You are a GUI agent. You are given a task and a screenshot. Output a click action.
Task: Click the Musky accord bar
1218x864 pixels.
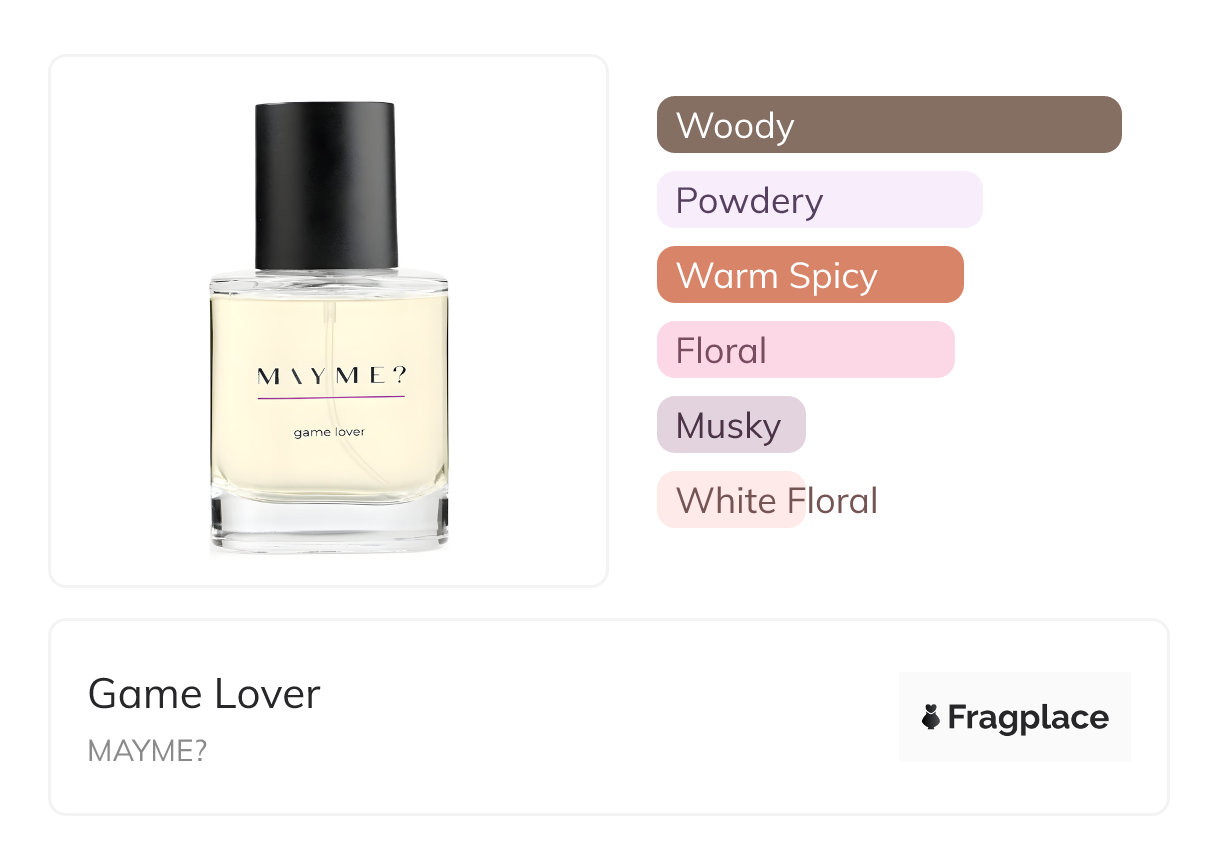(731, 425)
